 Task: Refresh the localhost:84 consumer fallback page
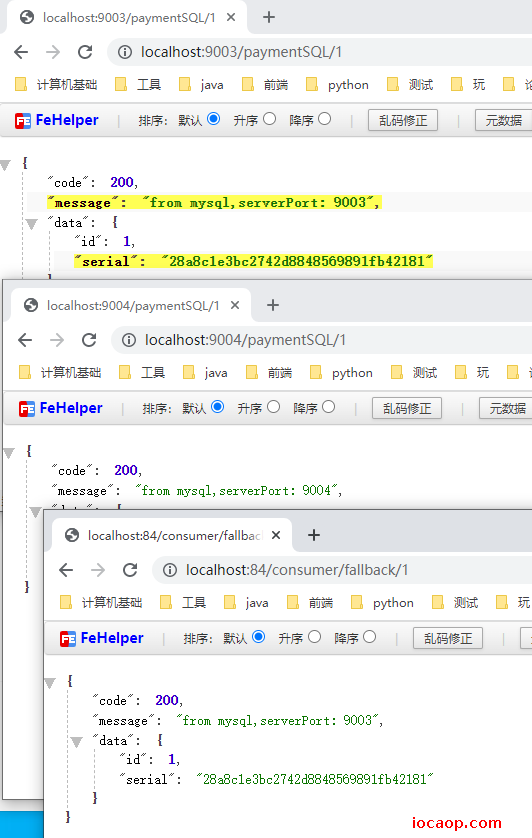(x=130, y=570)
